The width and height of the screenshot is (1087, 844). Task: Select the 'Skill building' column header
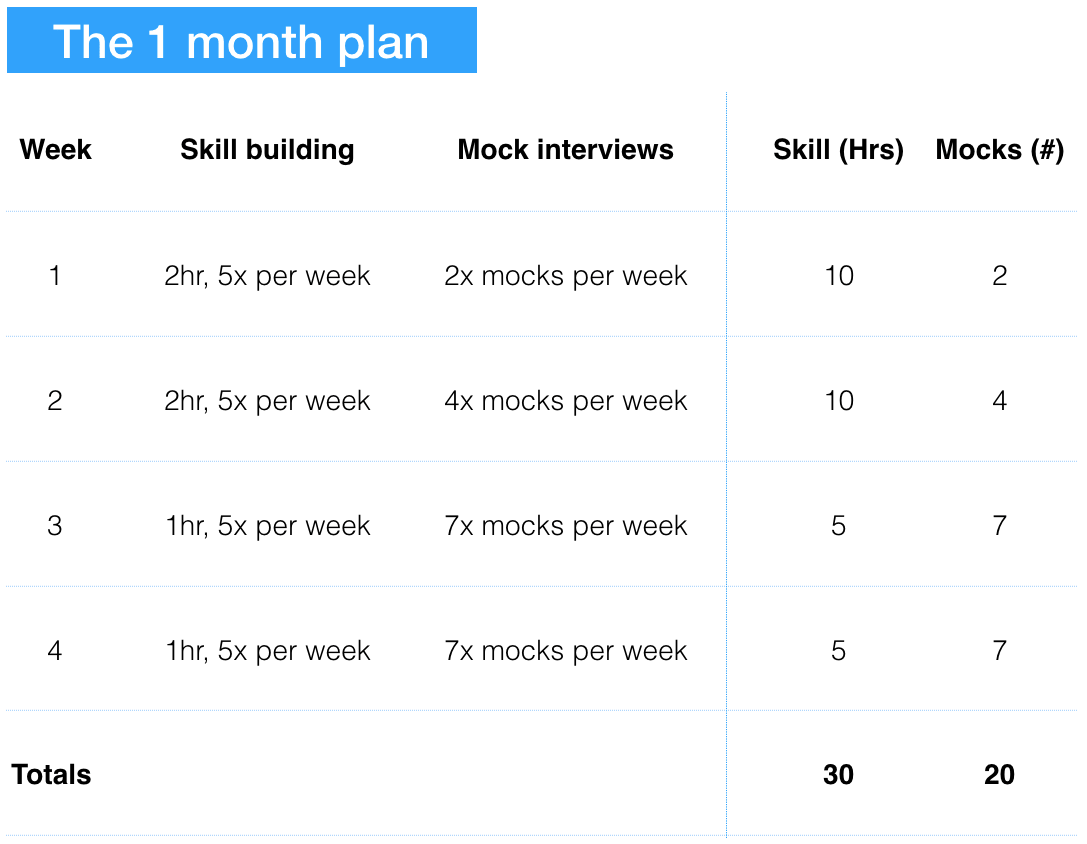pos(268,150)
